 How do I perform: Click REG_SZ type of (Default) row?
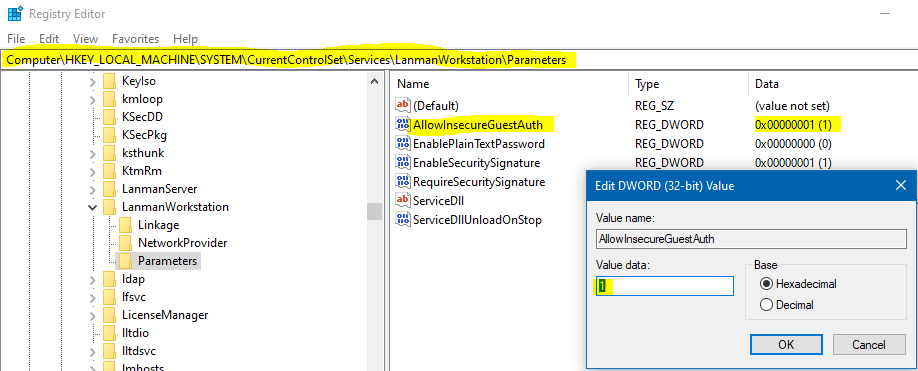coord(655,106)
